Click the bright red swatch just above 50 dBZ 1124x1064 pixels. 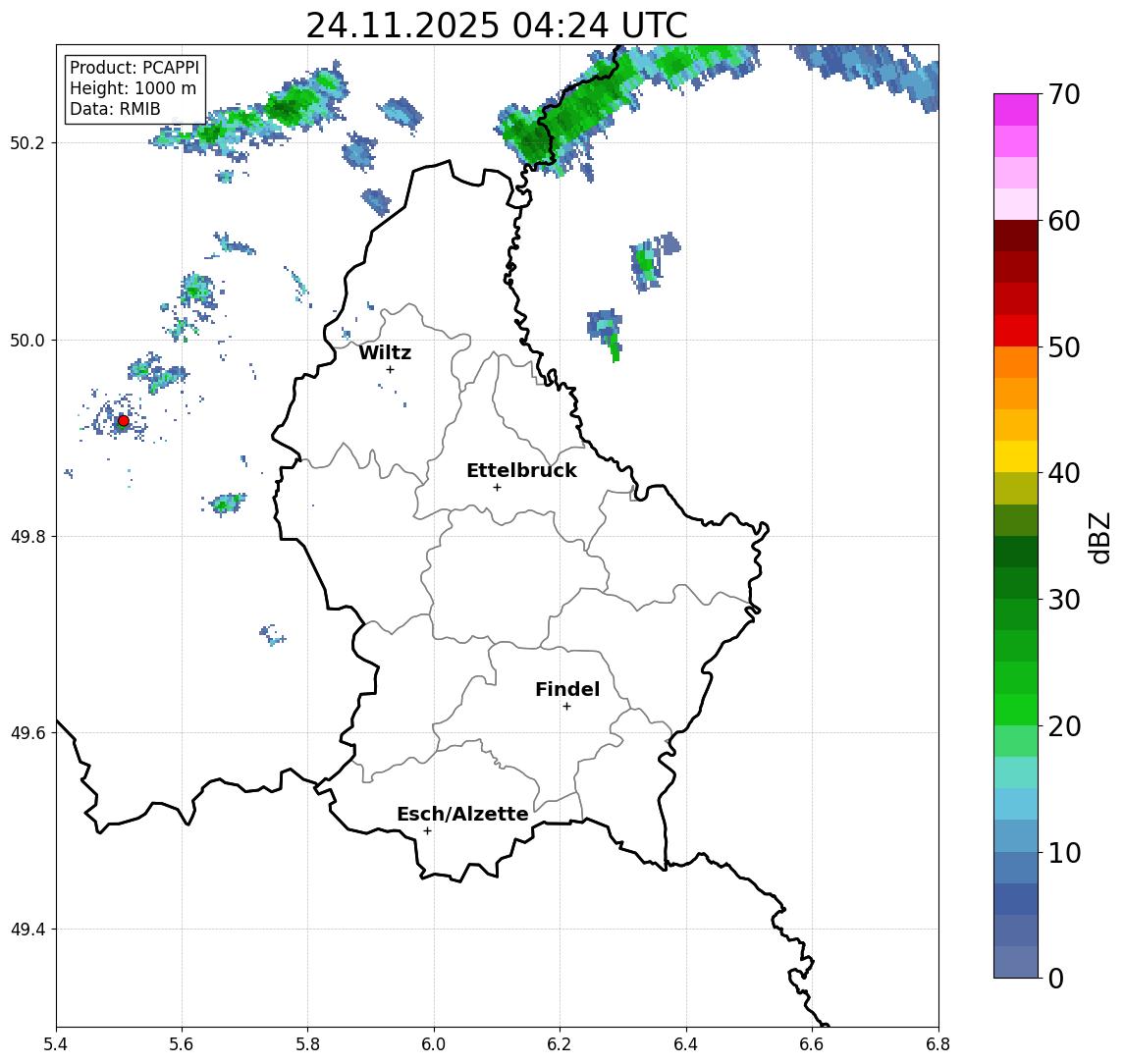coord(1016,331)
